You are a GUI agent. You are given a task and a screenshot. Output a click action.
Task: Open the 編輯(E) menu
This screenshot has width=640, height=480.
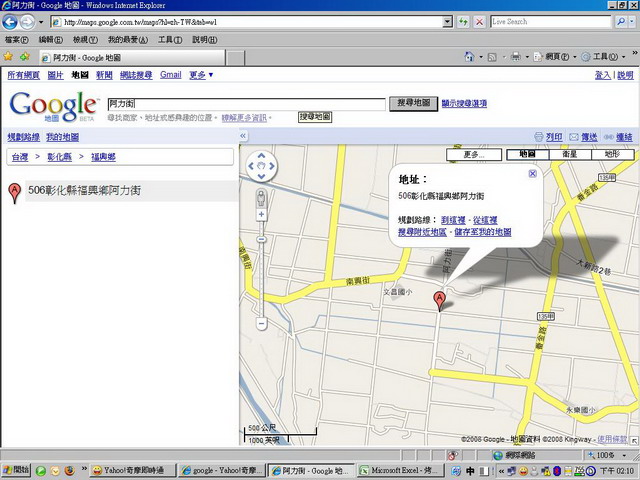(51, 40)
